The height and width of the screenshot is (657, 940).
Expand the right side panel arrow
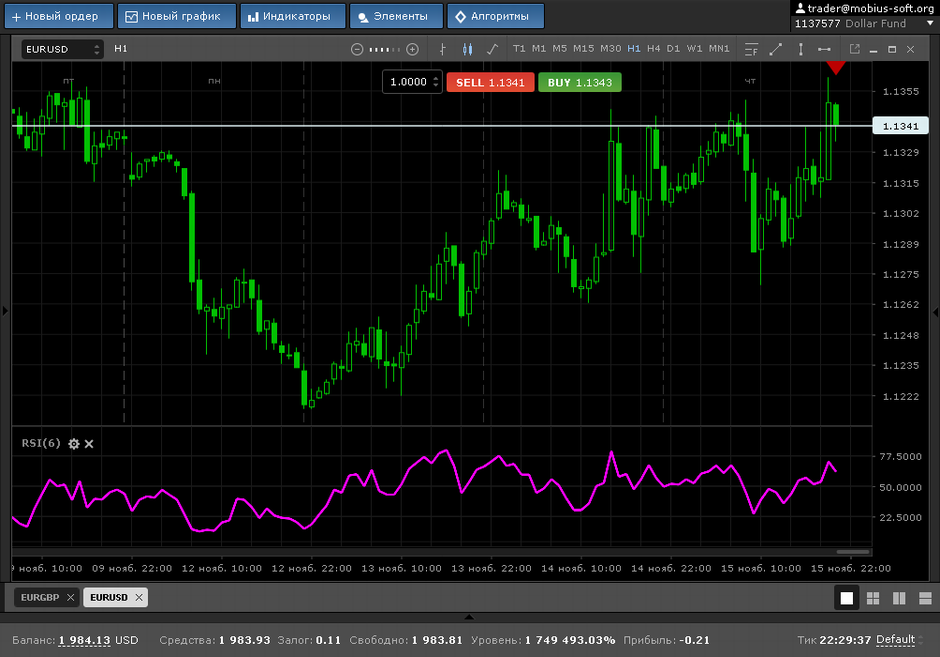(935, 312)
